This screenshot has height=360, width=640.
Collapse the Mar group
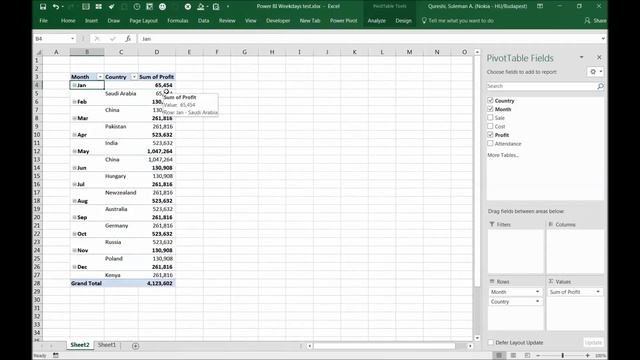point(74,118)
